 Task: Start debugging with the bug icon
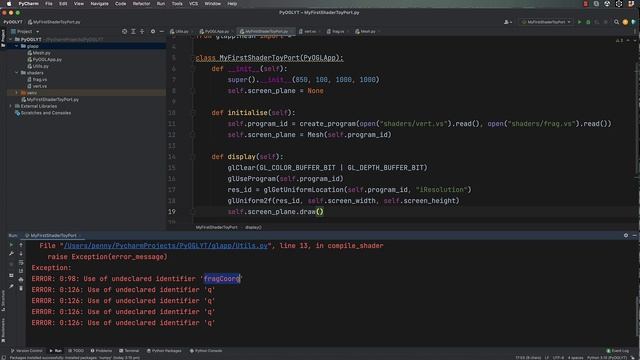pyautogui.click(x=588, y=22)
